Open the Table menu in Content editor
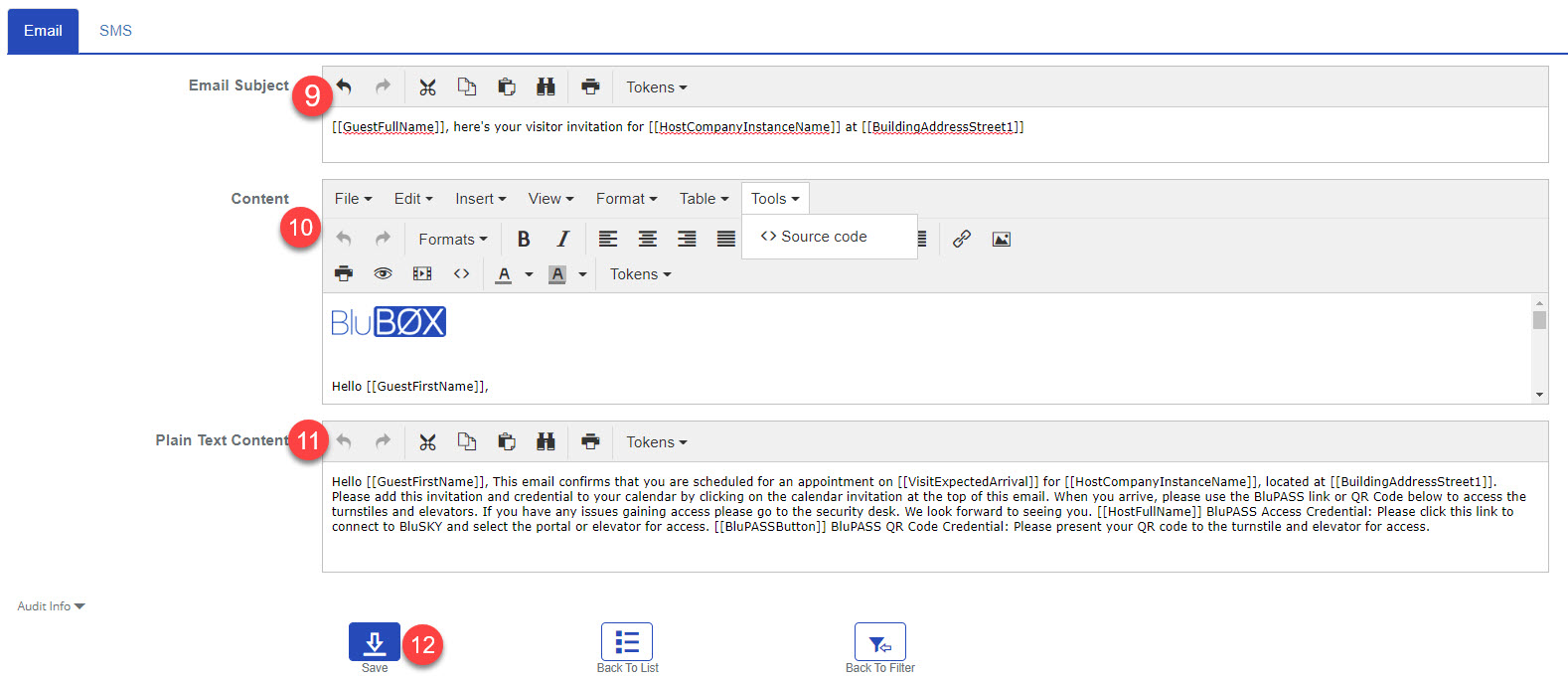Viewport: 1568px width, 679px height. tap(704, 199)
